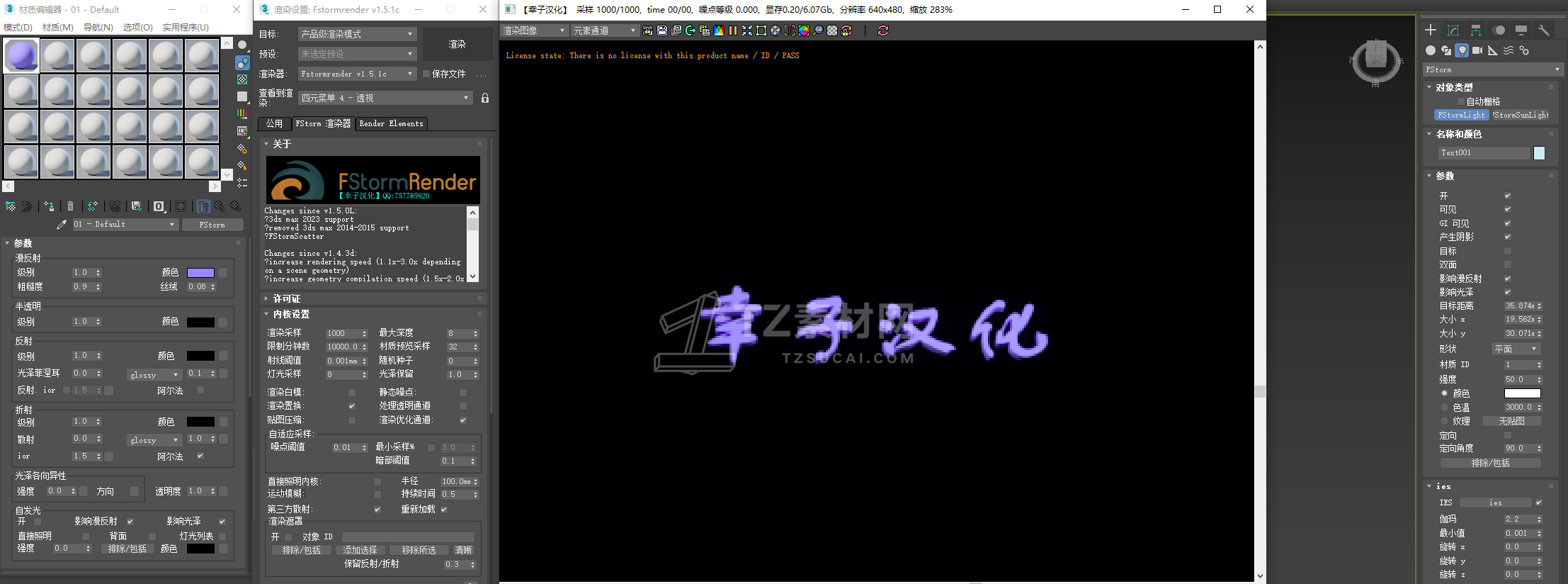
Task: Open the 导航(N) menu
Action: coord(98,28)
